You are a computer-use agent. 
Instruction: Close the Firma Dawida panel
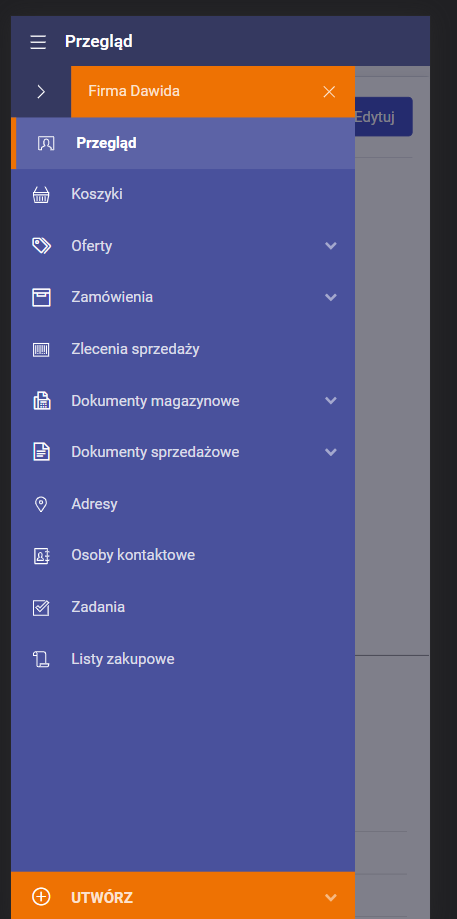329,91
